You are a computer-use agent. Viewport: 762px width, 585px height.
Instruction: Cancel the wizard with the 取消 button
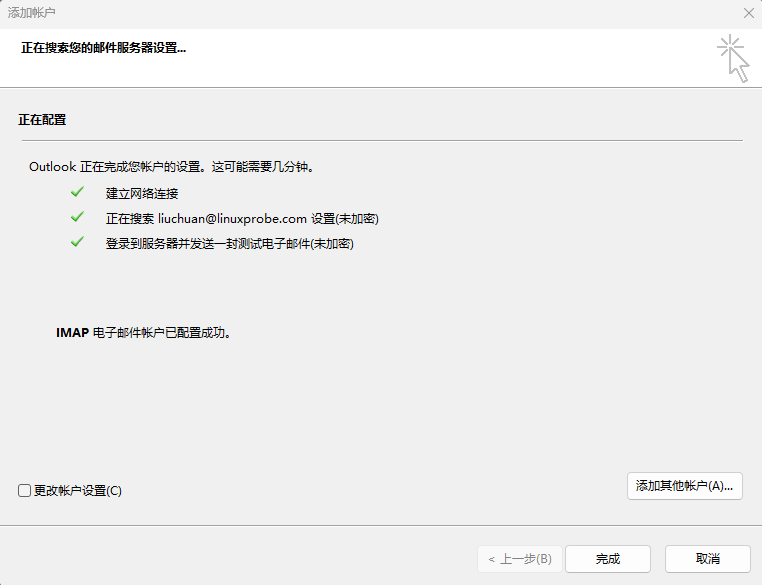click(x=707, y=559)
